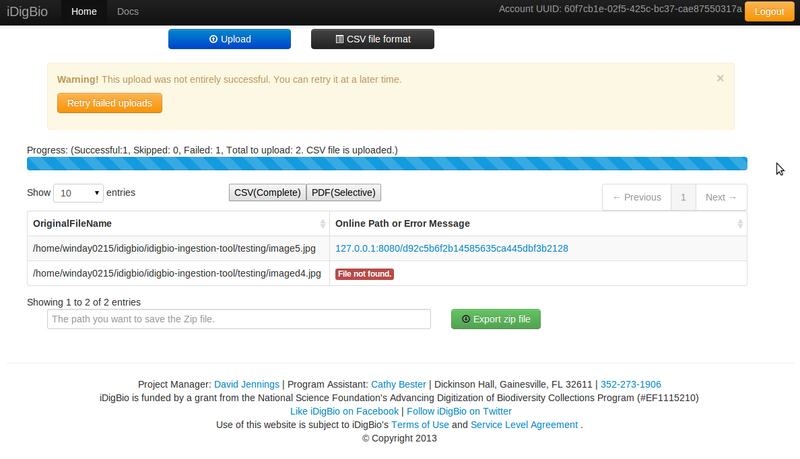Retry failed uploads
The image size is (800, 459).
pyautogui.click(x=110, y=103)
